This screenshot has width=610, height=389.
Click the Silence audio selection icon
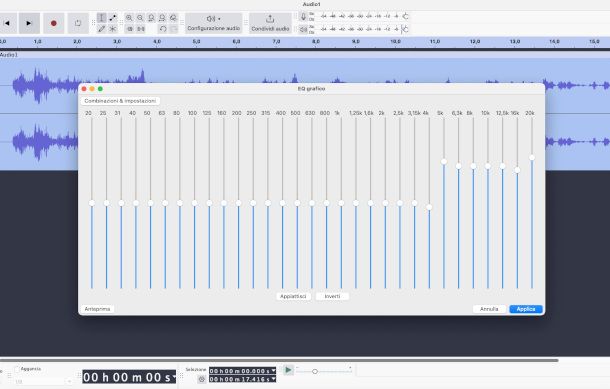tap(141, 29)
